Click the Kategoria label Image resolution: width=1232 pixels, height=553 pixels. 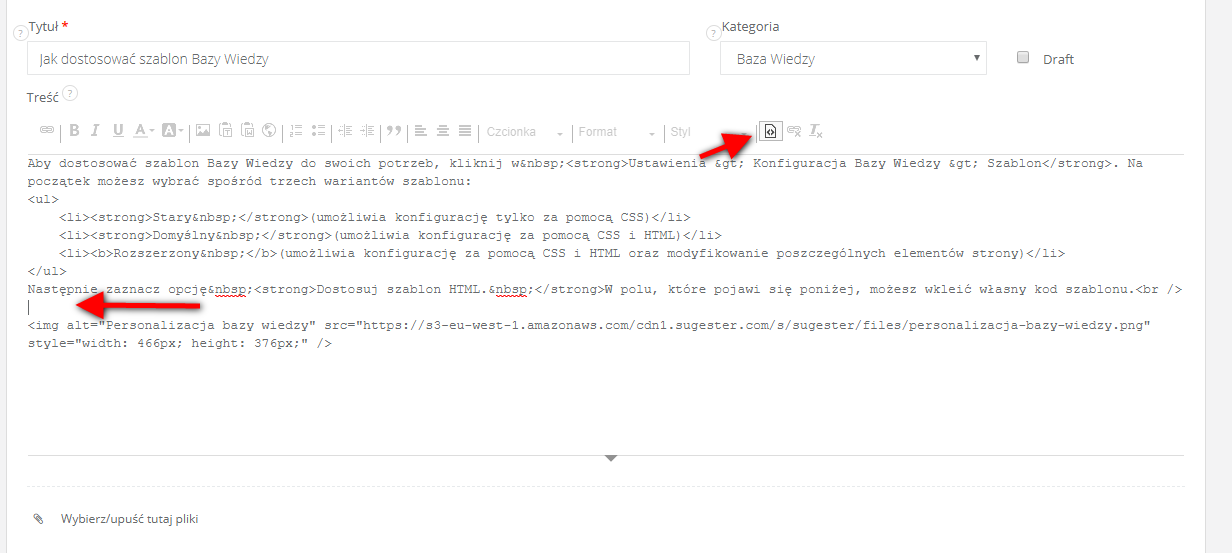[750, 27]
